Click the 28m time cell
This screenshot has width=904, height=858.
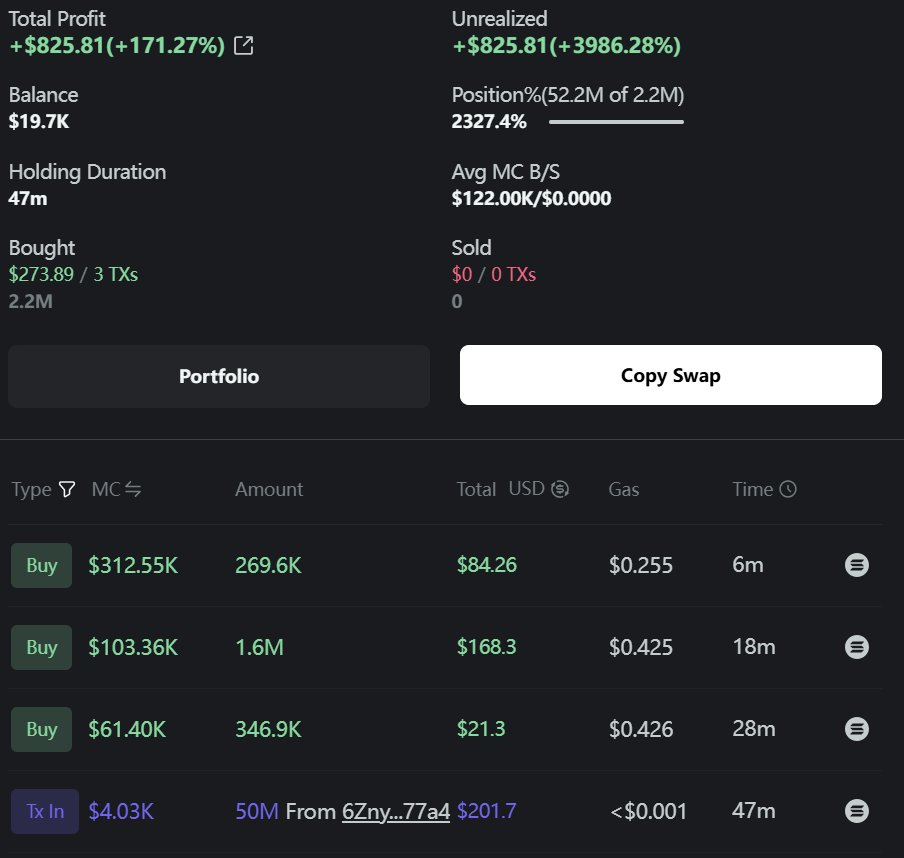coord(754,729)
